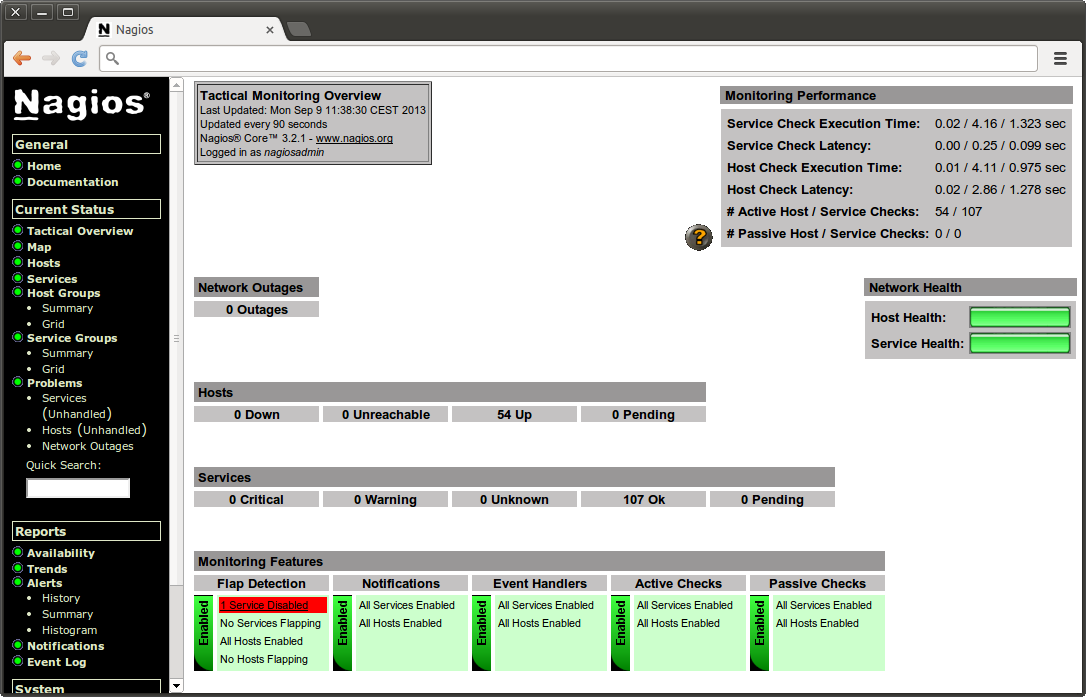Toggle Passive Checks Enabled indicator

760,633
